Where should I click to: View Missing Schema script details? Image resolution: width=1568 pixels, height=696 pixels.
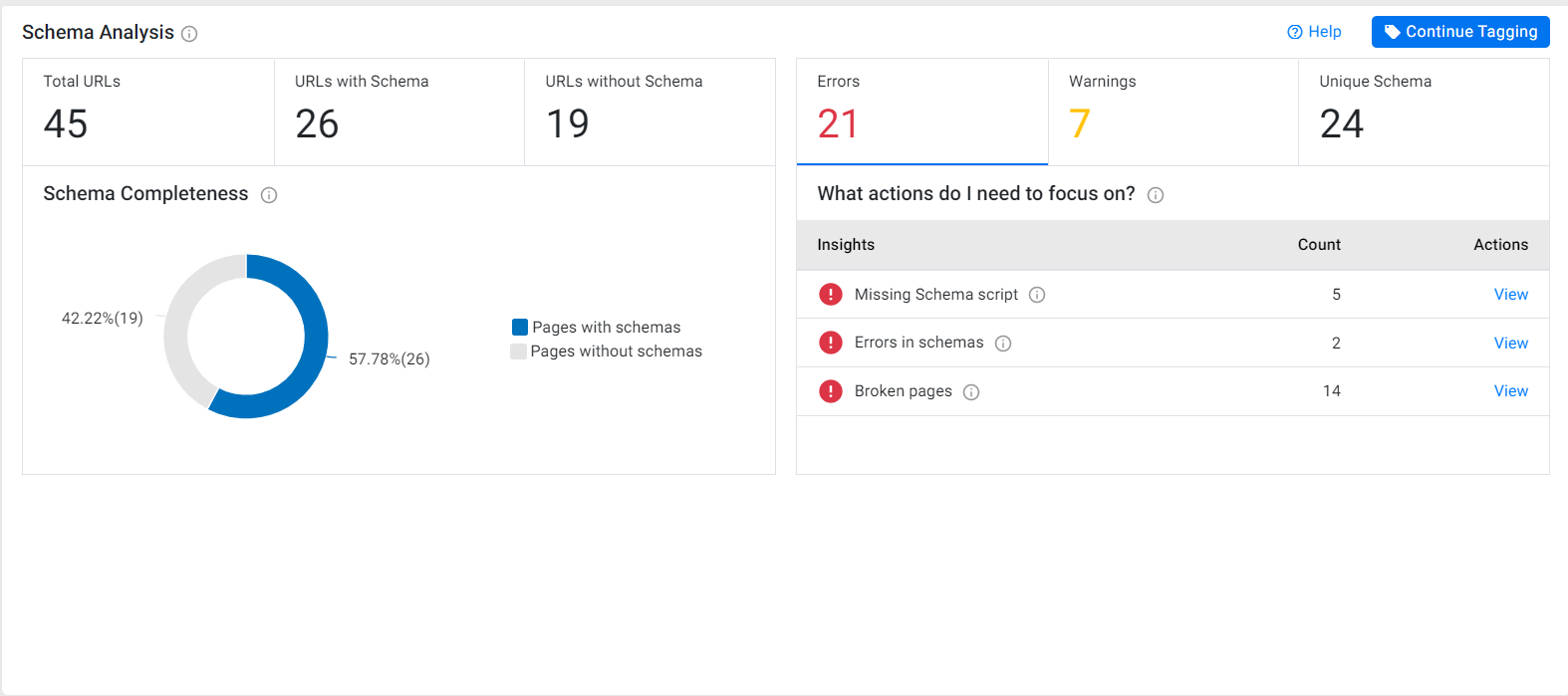click(x=1510, y=295)
